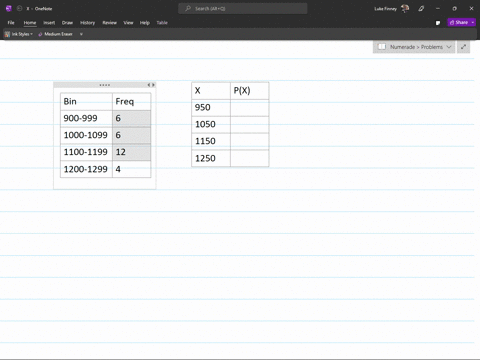The width and height of the screenshot is (480, 360).
Task: Click frequency cell 6 in 900-999 row
Action: click(132, 118)
